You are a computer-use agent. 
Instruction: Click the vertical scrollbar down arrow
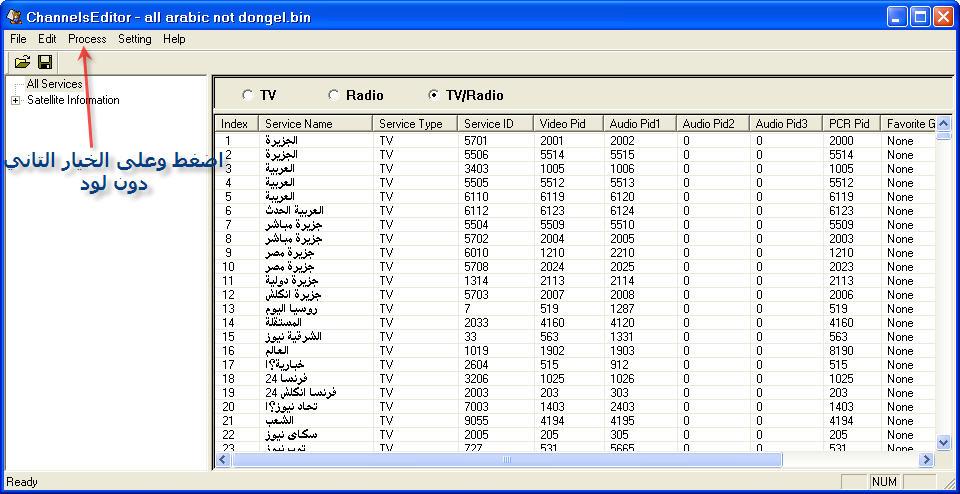click(943, 441)
